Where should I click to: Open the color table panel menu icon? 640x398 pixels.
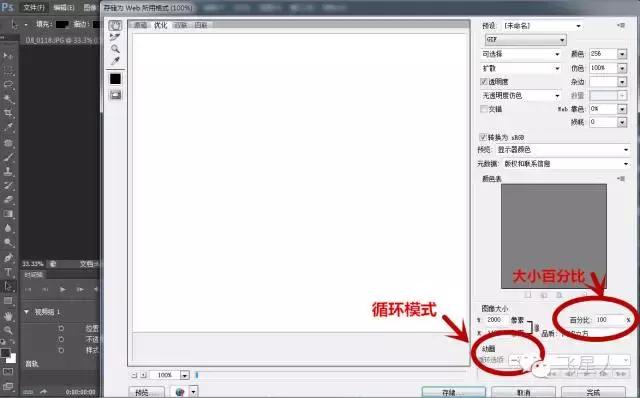click(621, 179)
